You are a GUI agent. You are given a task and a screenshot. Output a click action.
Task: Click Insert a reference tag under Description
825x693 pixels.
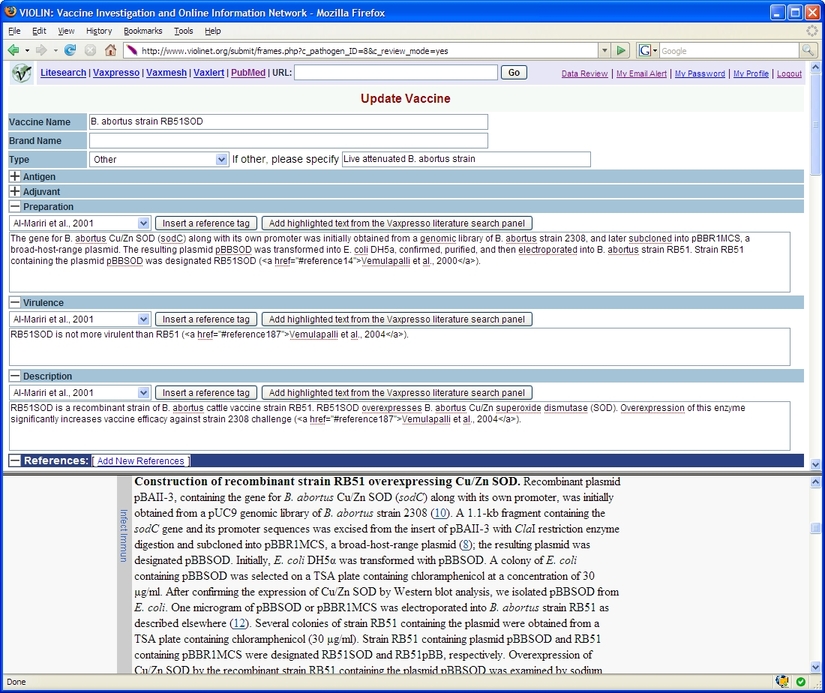[x=206, y=393]
